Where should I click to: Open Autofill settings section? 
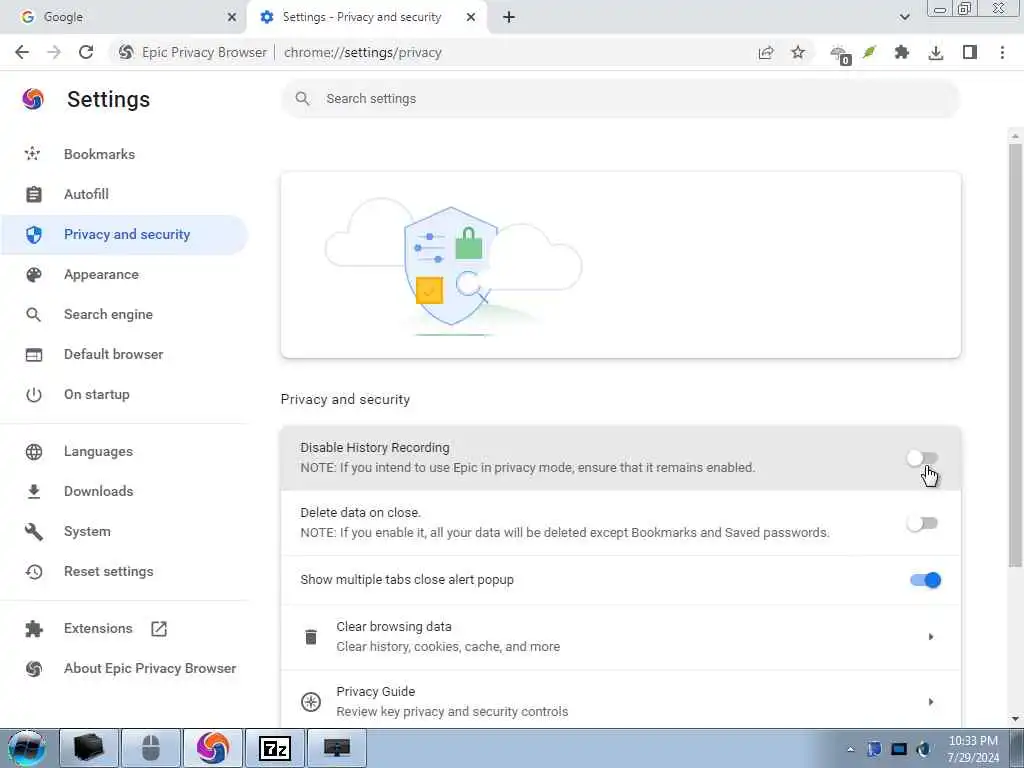pyautogui.click(x=124, y=194)
